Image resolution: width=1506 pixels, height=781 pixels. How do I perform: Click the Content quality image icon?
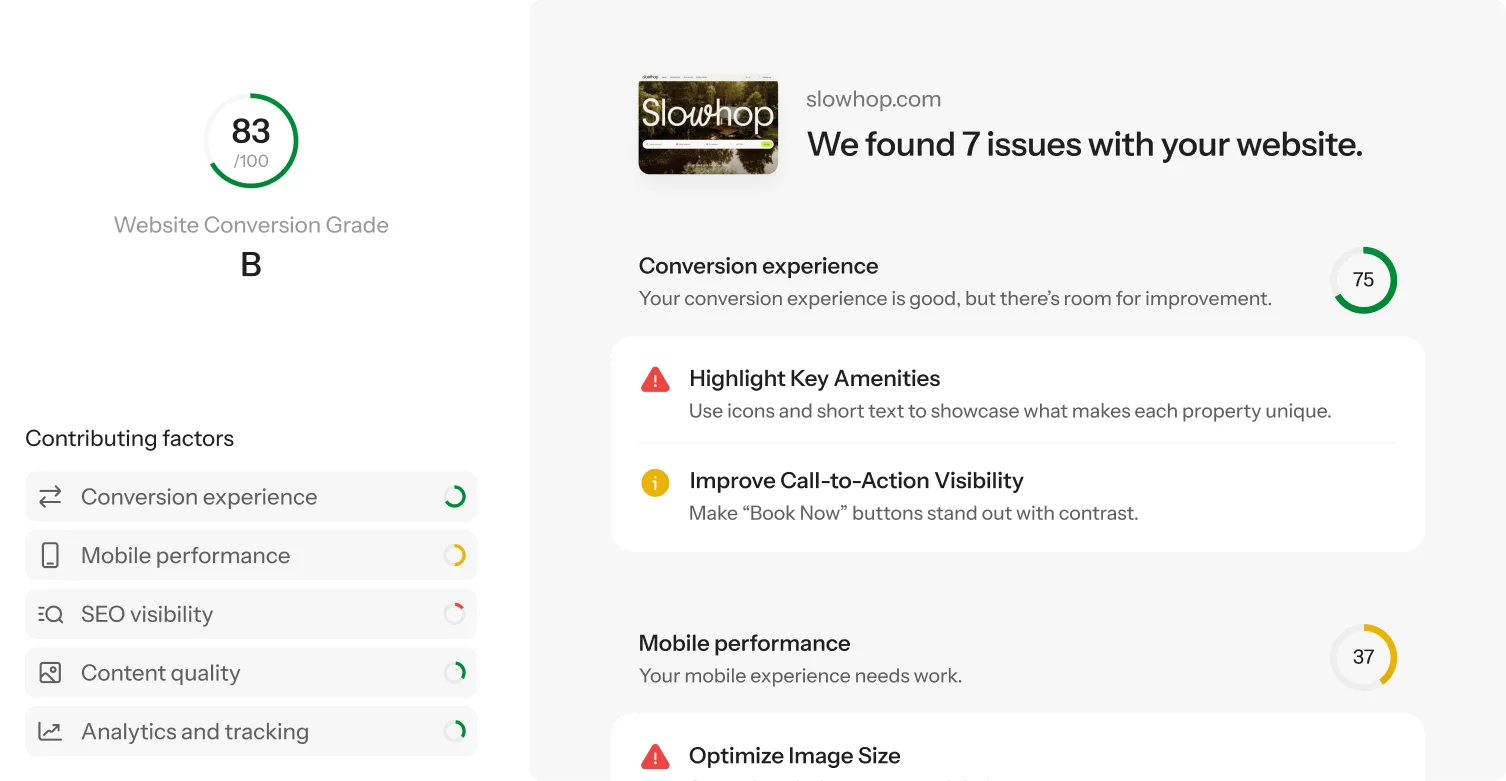tap(50, 672)
